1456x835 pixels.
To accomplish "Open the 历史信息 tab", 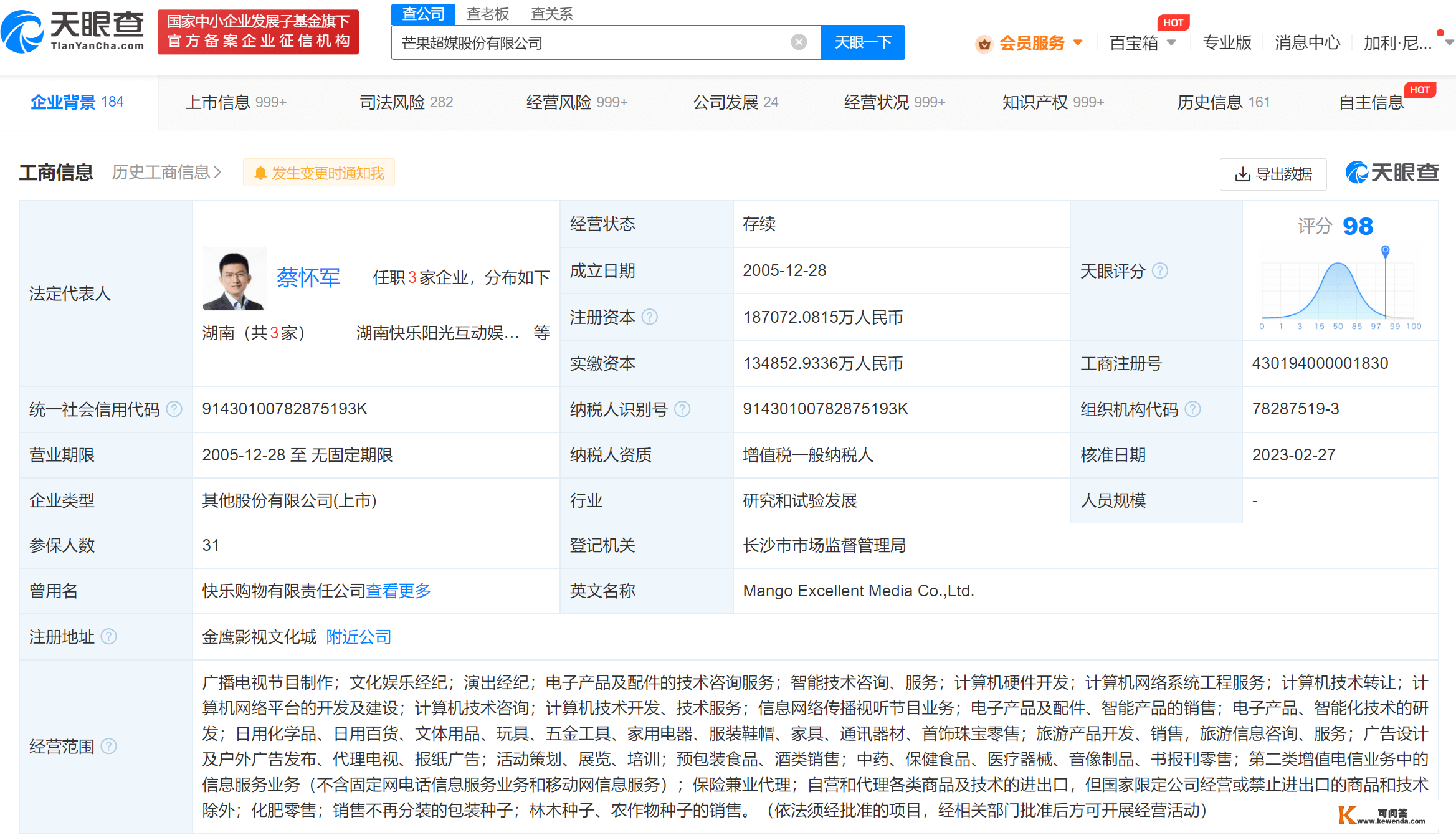I will pos(1224,102).
